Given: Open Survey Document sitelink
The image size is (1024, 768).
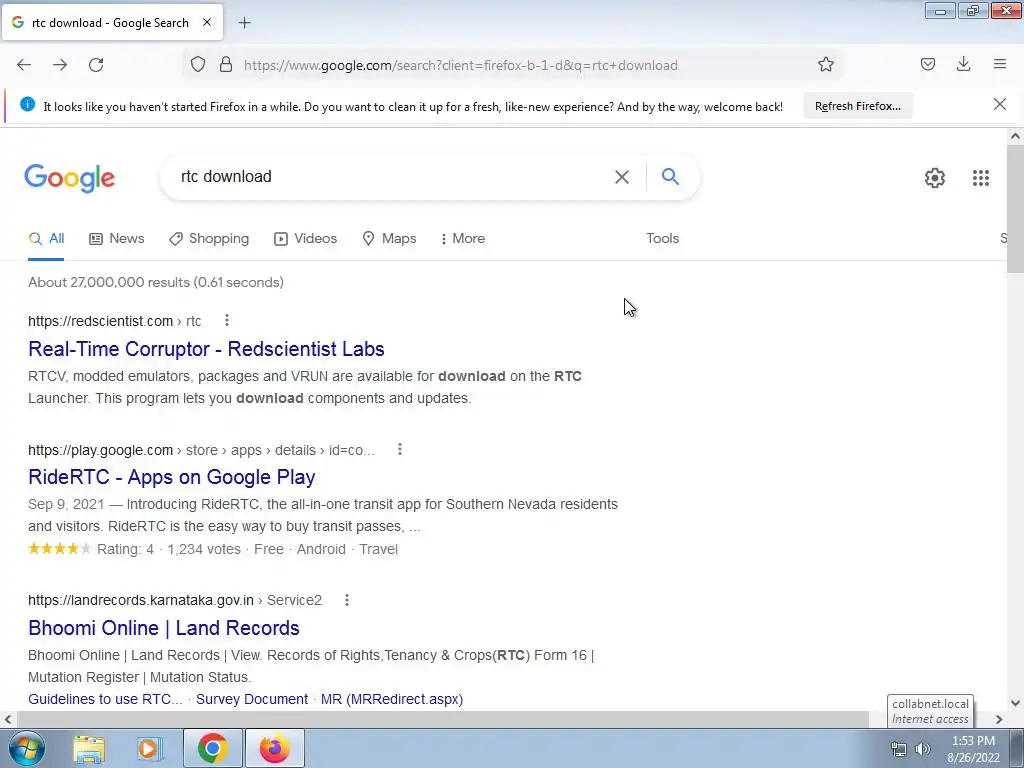Looking at the screenshot, I should pyautogui.click(x=252, y=699).
